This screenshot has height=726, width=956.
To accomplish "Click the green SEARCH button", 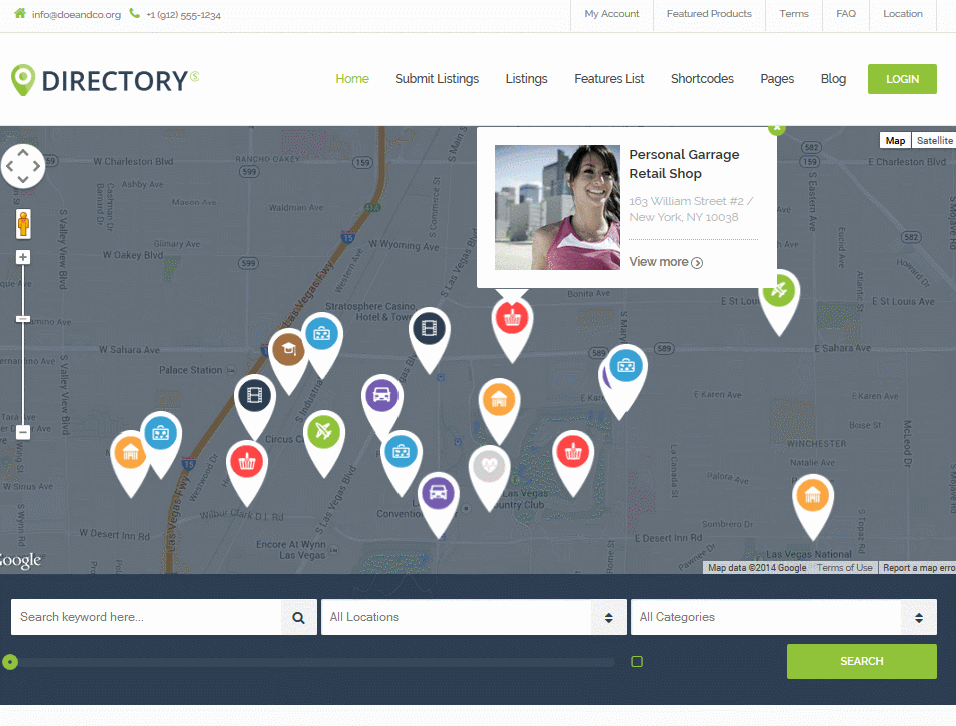I will coord(861,661).
